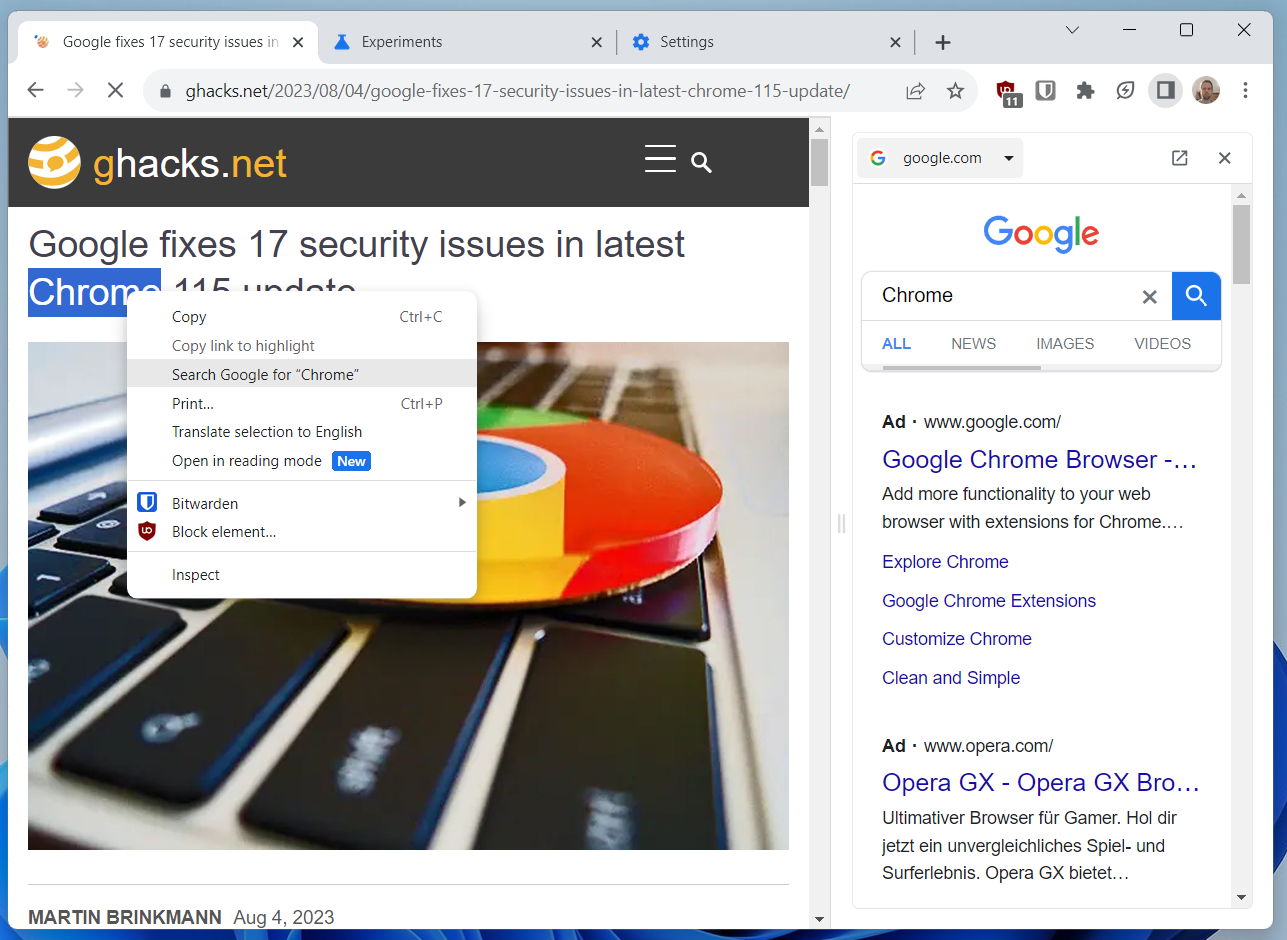Close the Google fixes 17 security tab
Image resolution: width=1287 pixels, height=940 pixels.
[x=297, y=42]
